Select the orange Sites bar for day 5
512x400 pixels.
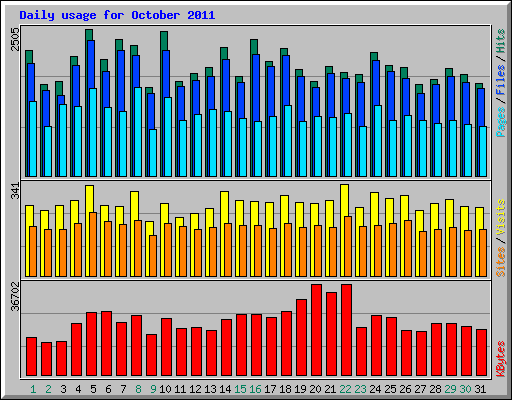pyautogui.click(x=93, y=244)
